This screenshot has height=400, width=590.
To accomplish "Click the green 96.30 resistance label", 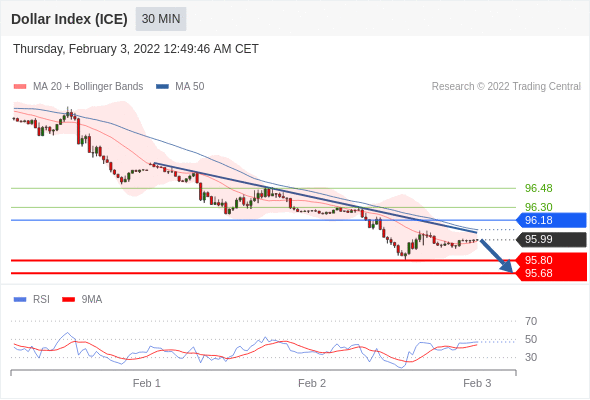I will click(538, 207).
